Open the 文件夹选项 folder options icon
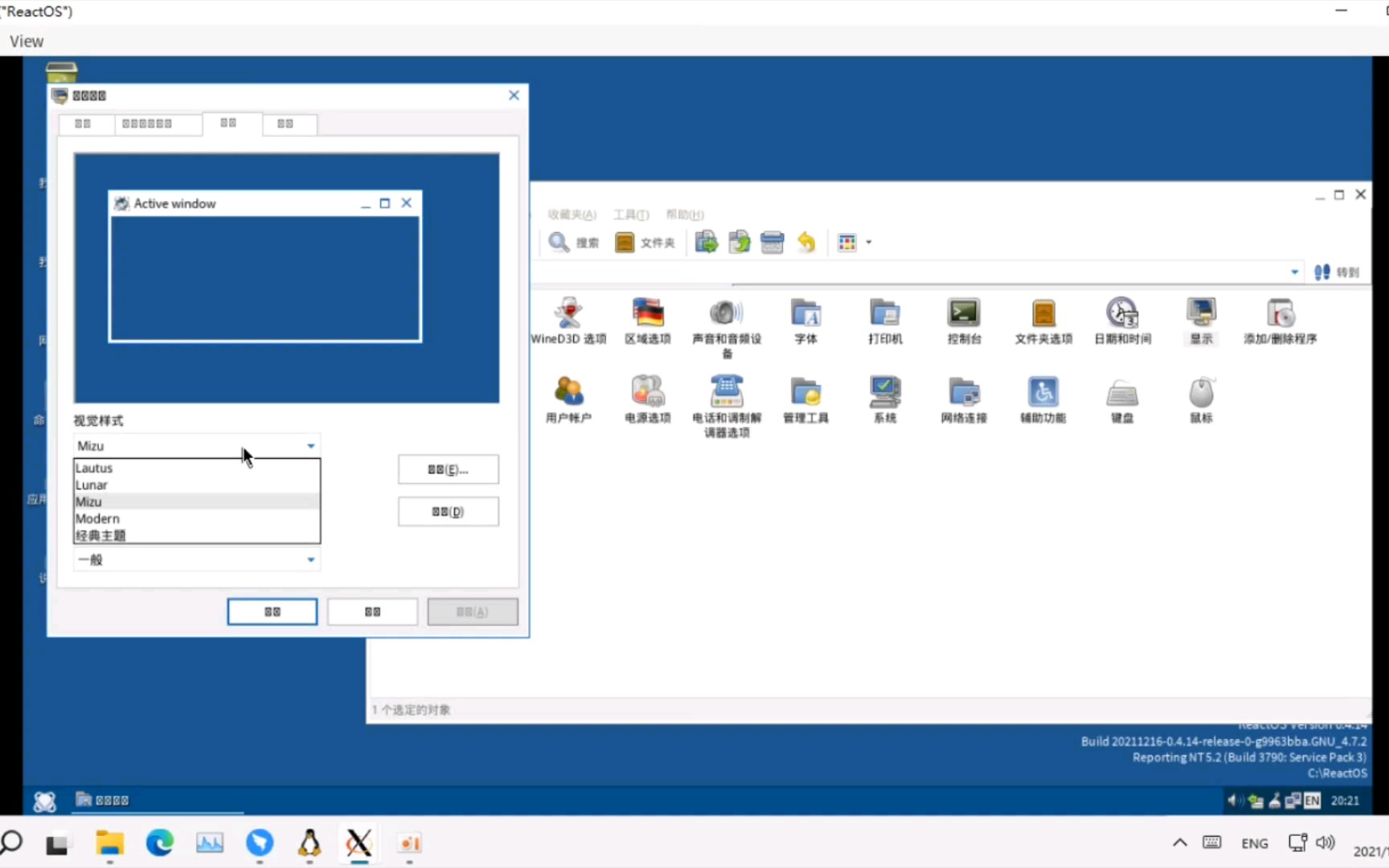Viewport: 1389px width, 868px height. (x=1043, y=321)
